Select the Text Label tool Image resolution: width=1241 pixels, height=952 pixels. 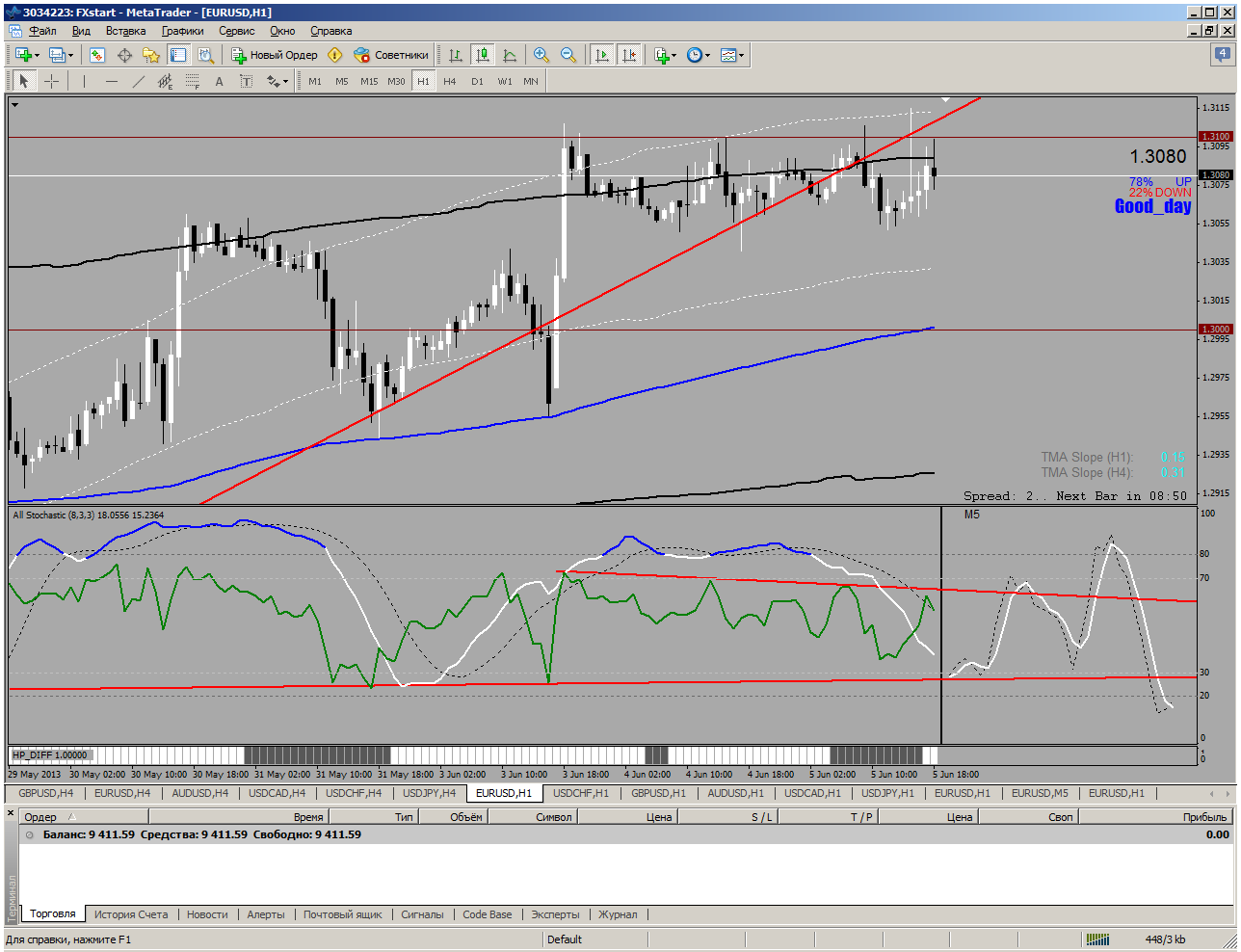(246, 81)
